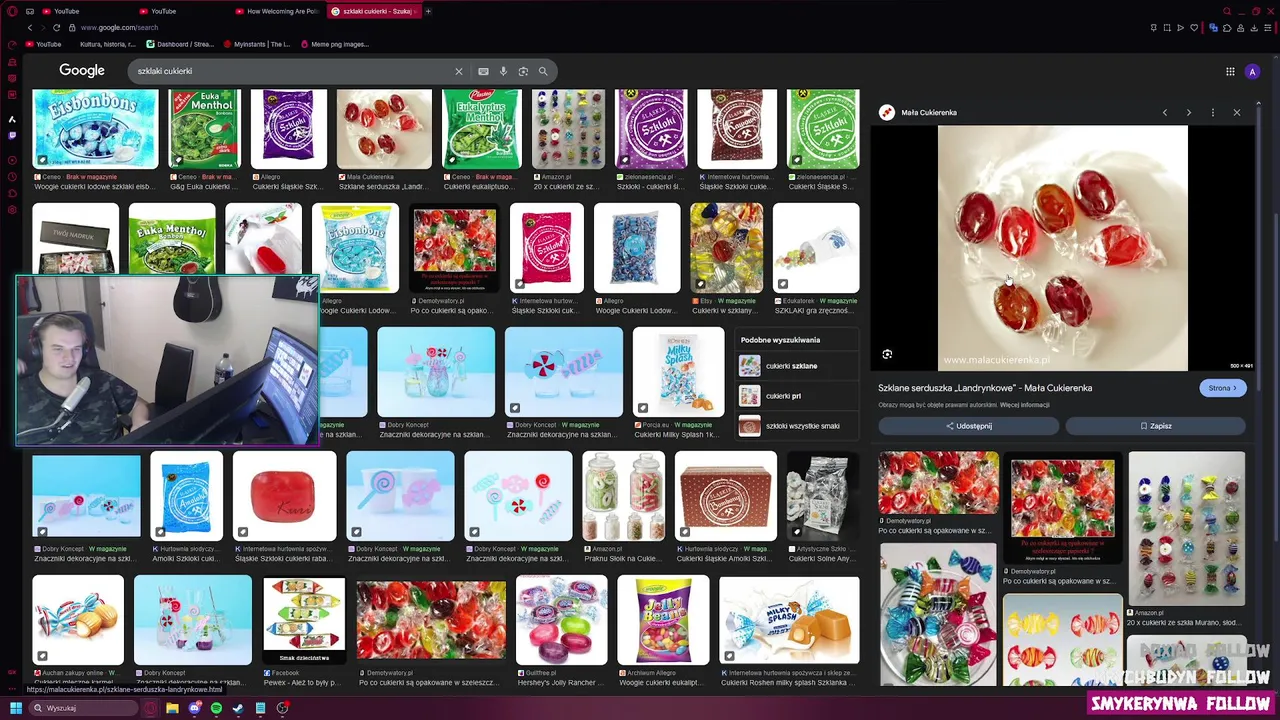The height and width of the screenshot is (720, 1280).
Task: Open Opera snapshot tool icon
Action: click(x=1167, y=27)
